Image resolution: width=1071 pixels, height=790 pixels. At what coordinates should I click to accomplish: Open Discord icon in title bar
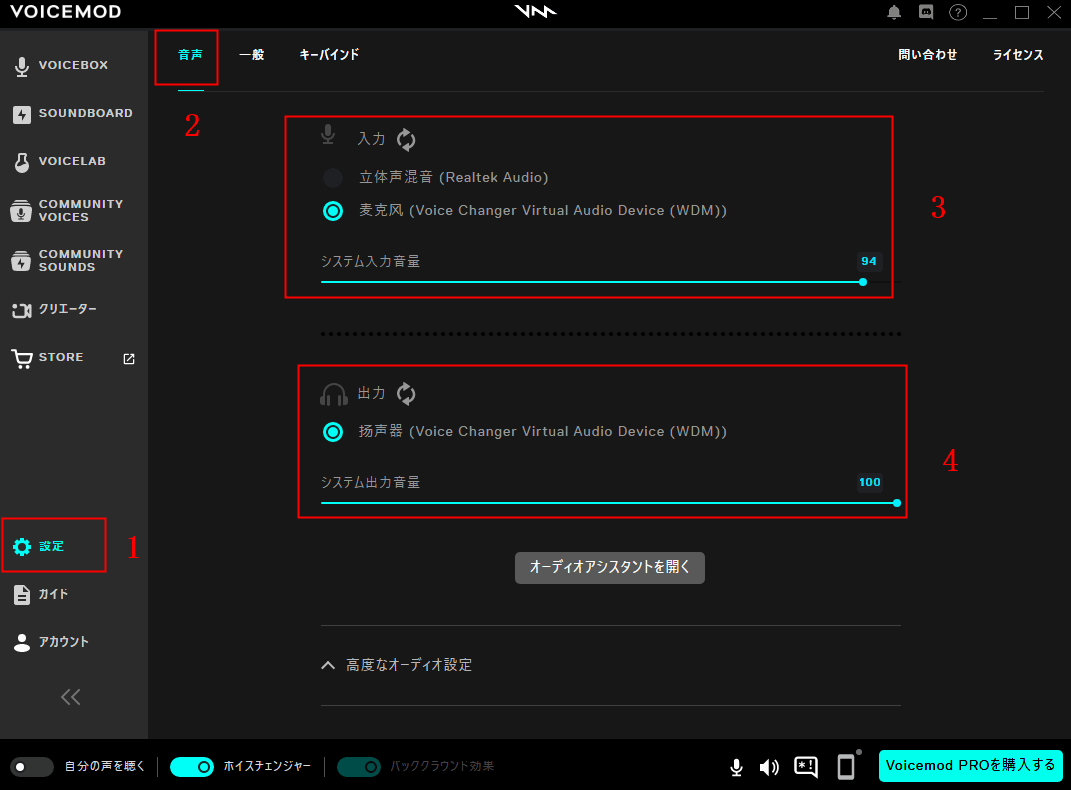(926, 12)
